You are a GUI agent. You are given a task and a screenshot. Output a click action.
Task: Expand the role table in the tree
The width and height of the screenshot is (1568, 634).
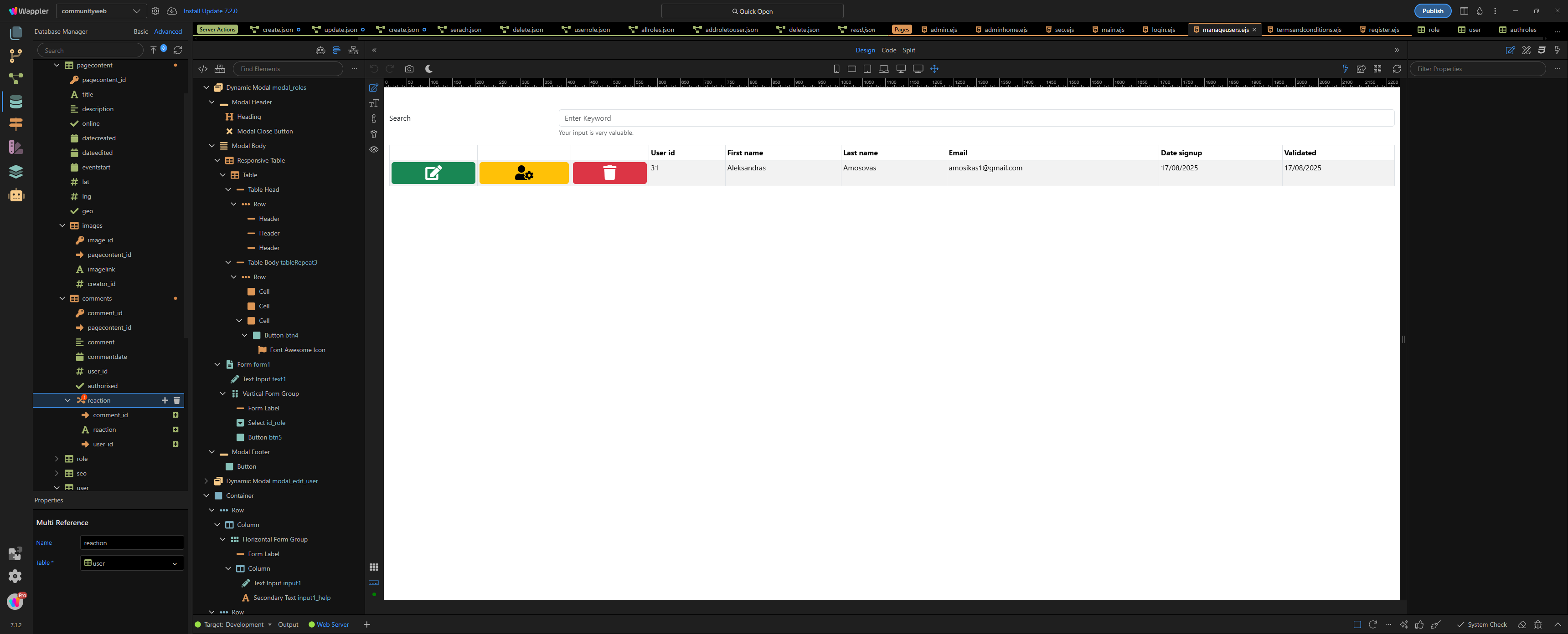(x=57, y=459)
